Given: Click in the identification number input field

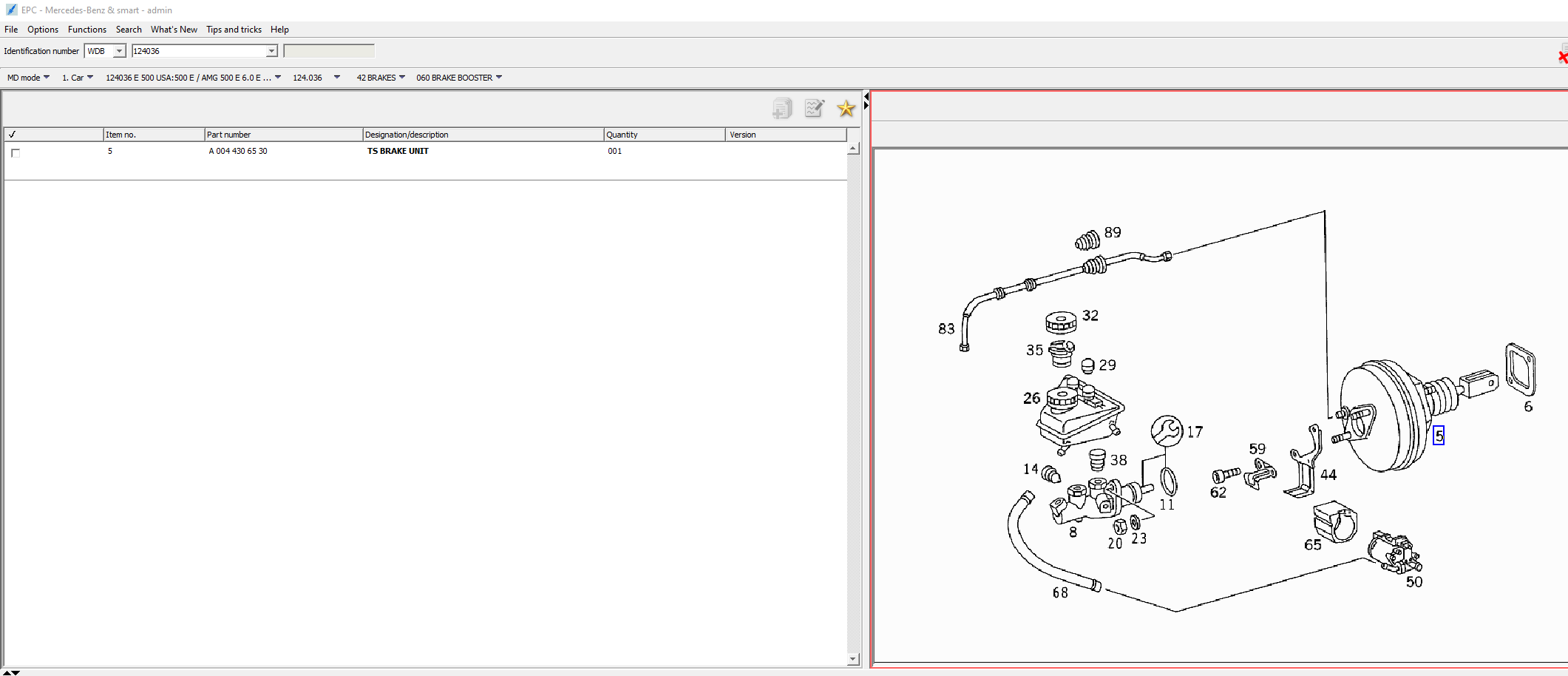Looking at the screenshot, I should [x=198, y=51].
